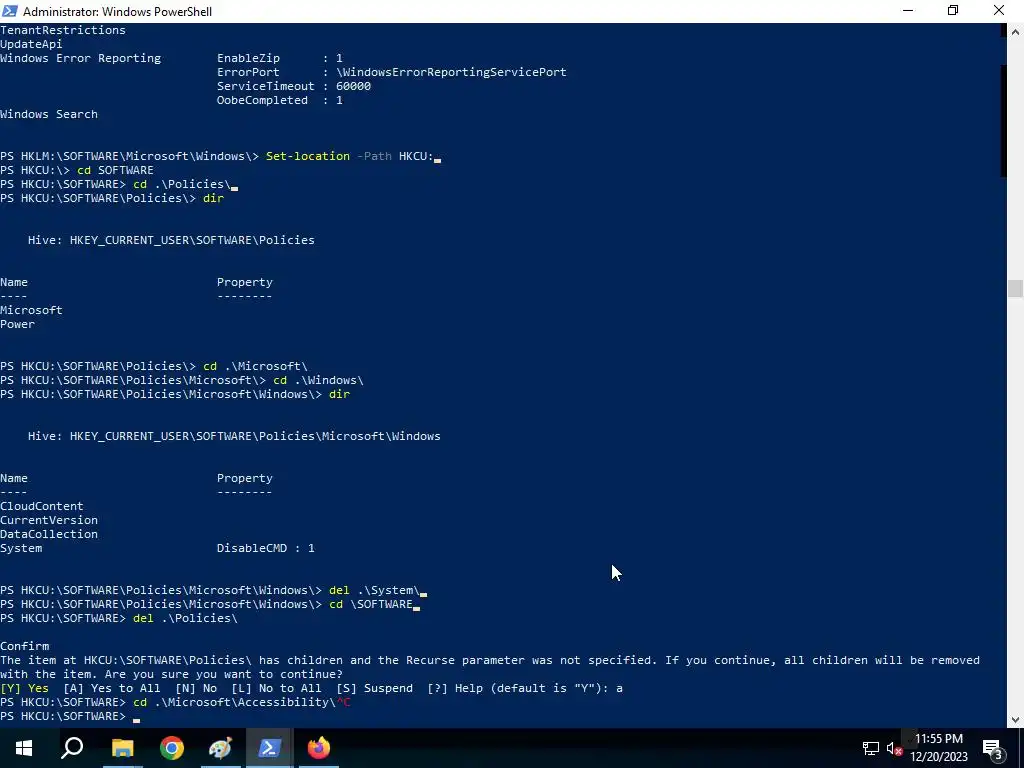Click the PowerShell icon in the title bar

(10, 11)
